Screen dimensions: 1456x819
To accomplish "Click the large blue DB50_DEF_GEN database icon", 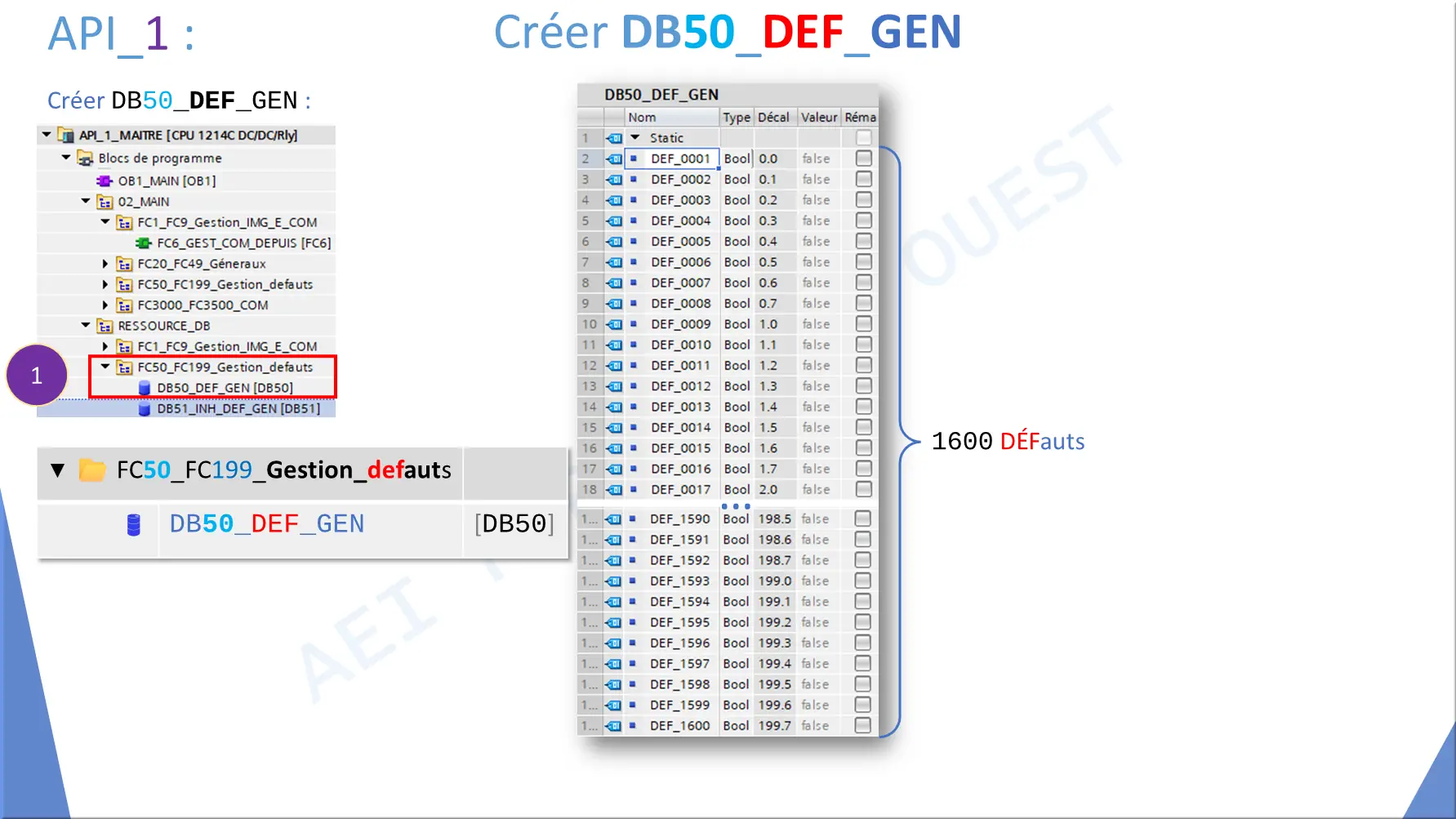I will (x=134, y=524).
